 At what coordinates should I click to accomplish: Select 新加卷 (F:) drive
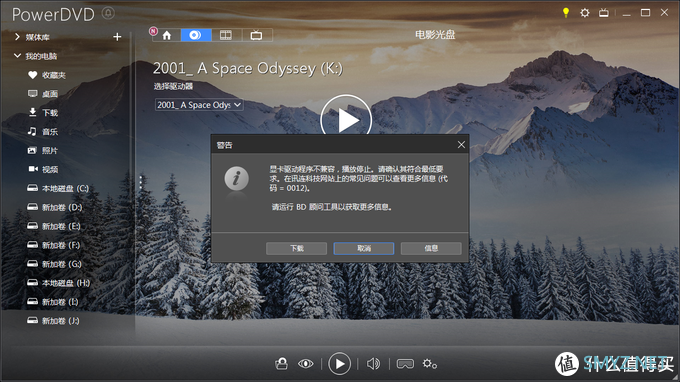coord(54,245)
